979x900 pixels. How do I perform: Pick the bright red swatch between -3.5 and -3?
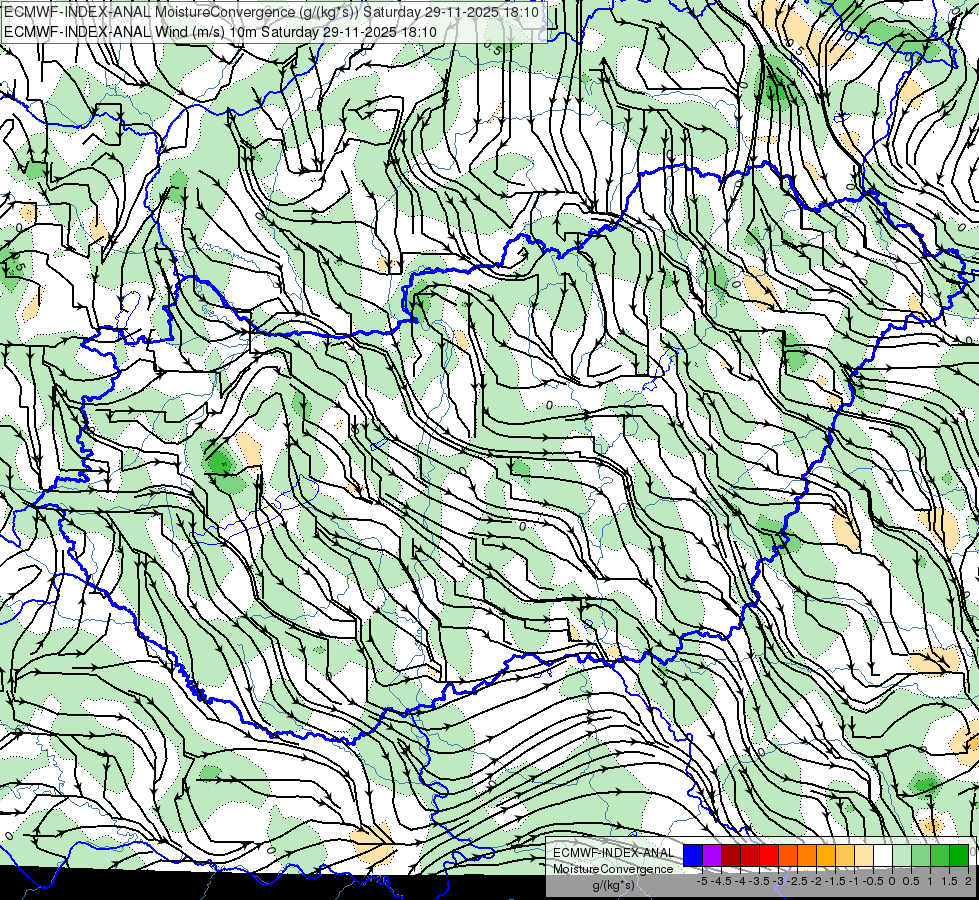pos(769,855)
